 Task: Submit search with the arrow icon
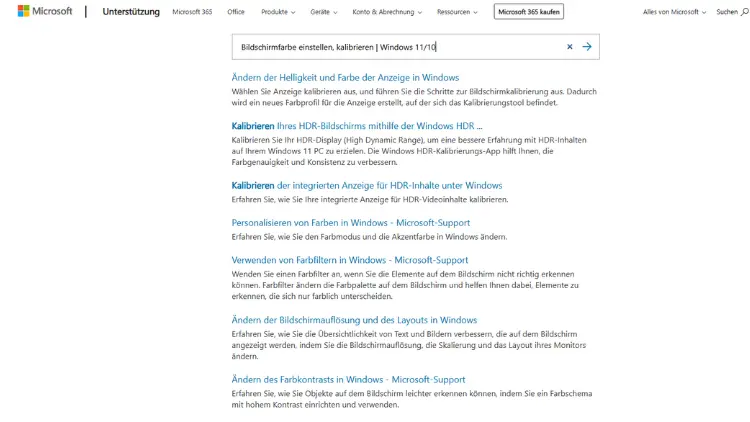point(587,47)
